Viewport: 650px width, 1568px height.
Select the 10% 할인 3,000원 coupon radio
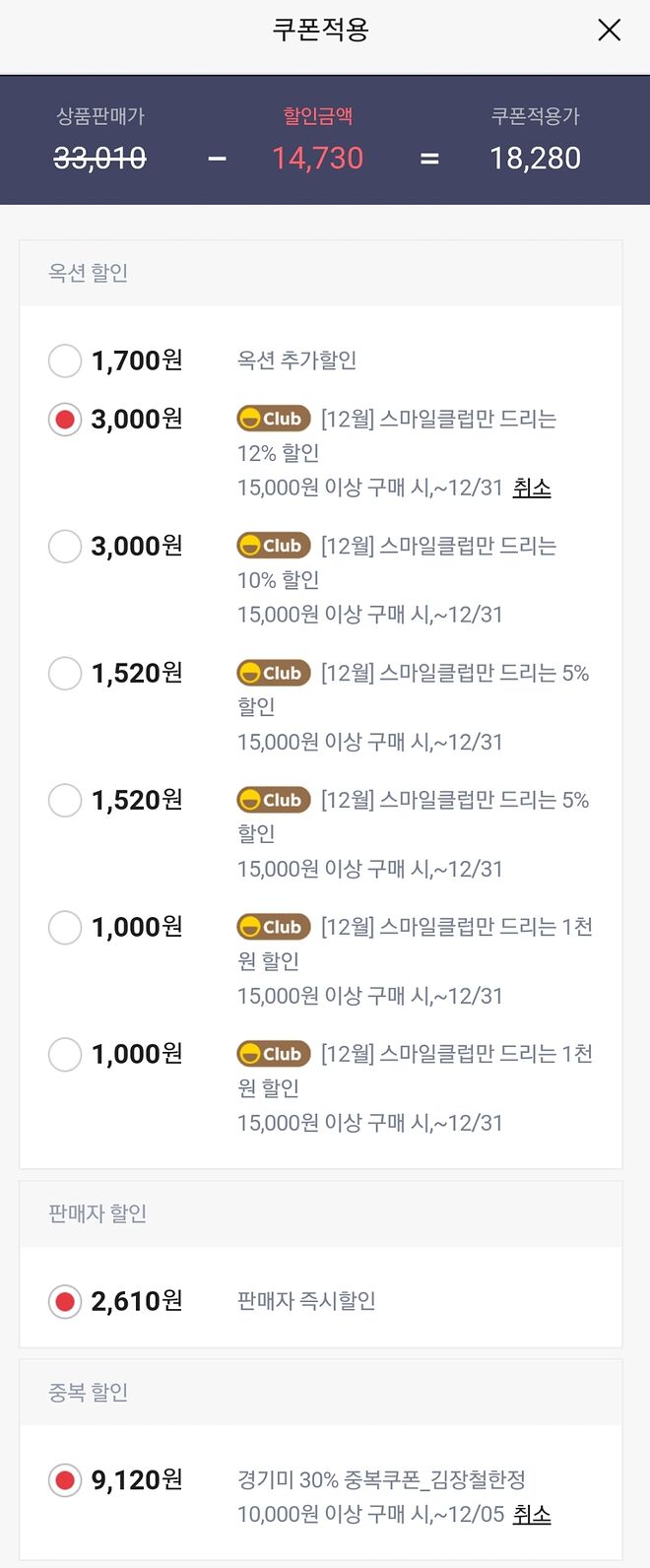65,546
